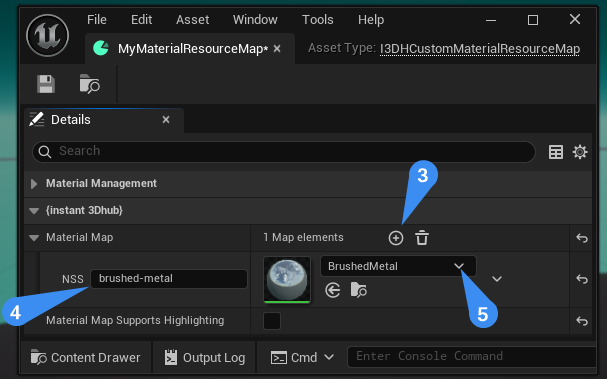Open Details panel settings gear

[x=580, y=152]
